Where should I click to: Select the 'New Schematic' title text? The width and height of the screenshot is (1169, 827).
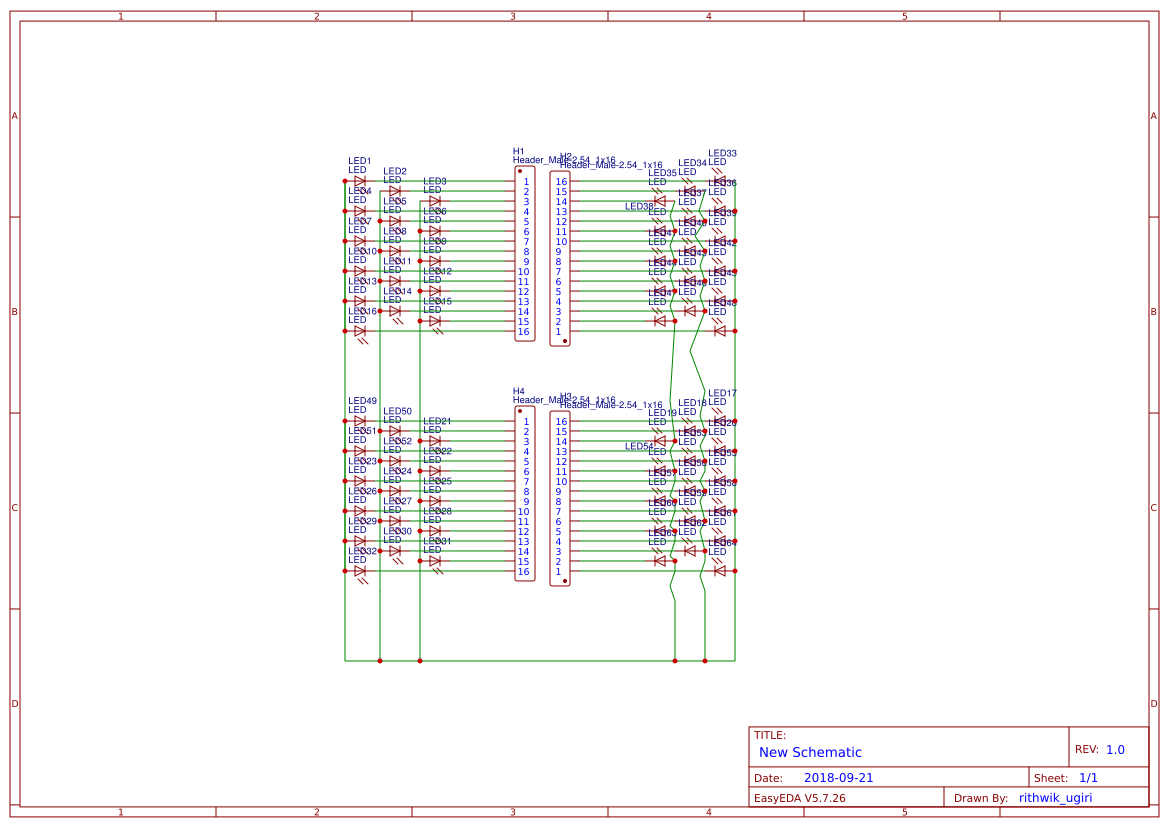click(x=810, y=752)
